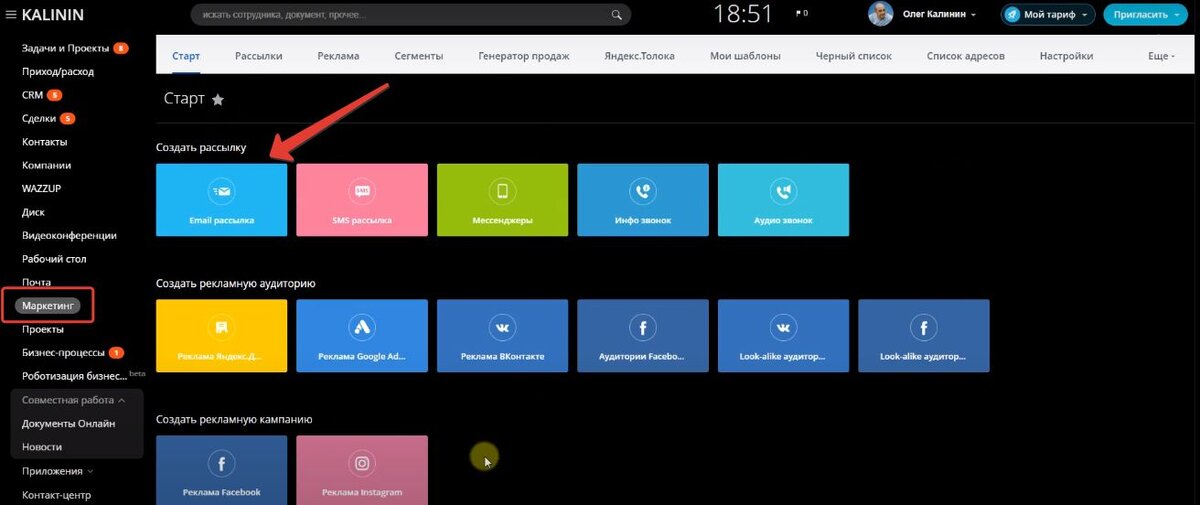The image size is (1200, 505).
Task: Open Приход/расход in sidebar
Action: pyautogui.click(x=56, y=71)
